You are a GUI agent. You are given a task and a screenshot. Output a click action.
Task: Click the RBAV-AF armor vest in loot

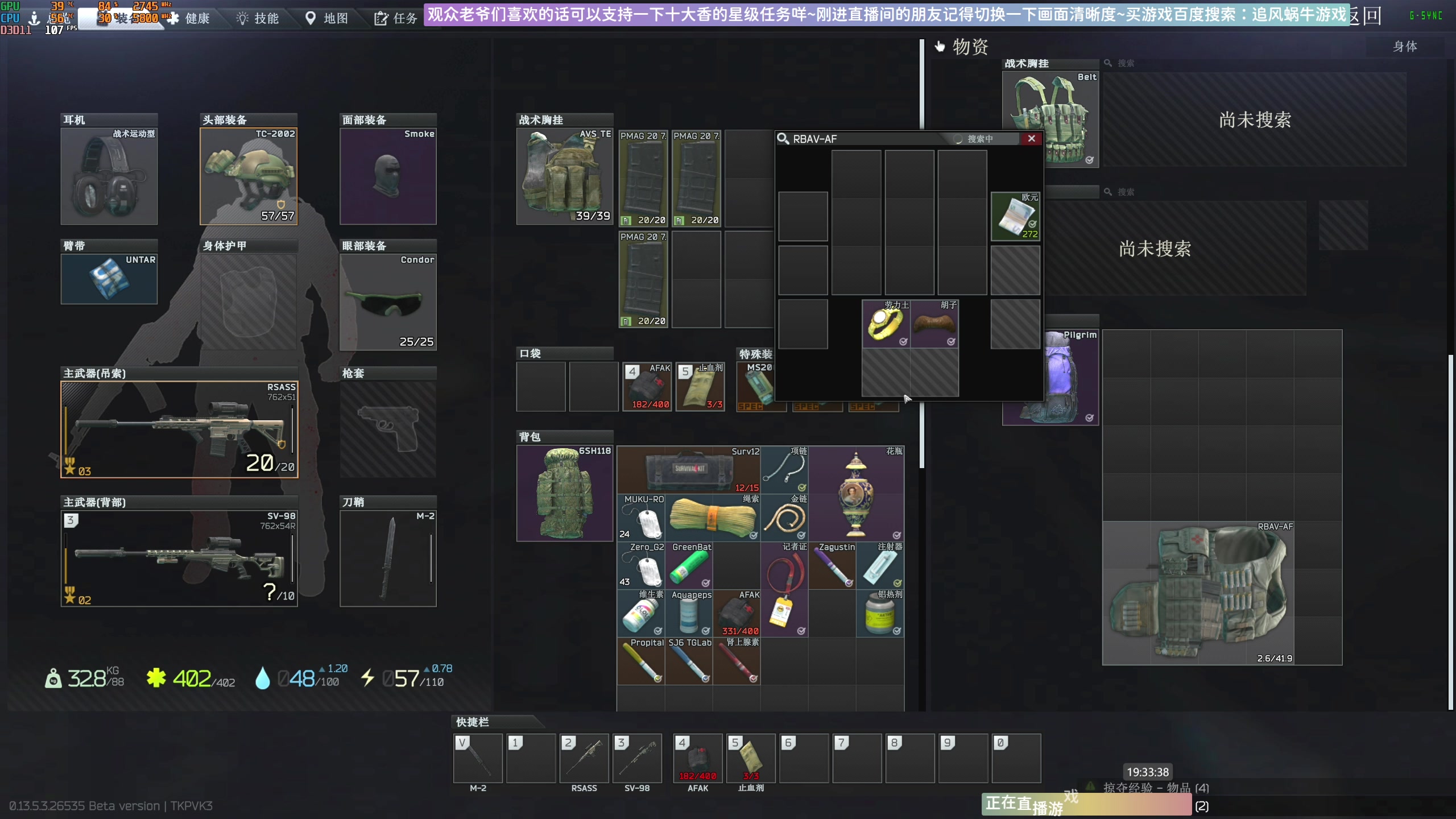[1198, 593]
